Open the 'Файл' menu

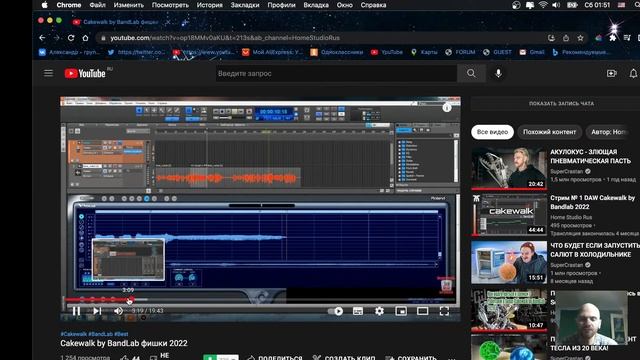click(97, 5)
